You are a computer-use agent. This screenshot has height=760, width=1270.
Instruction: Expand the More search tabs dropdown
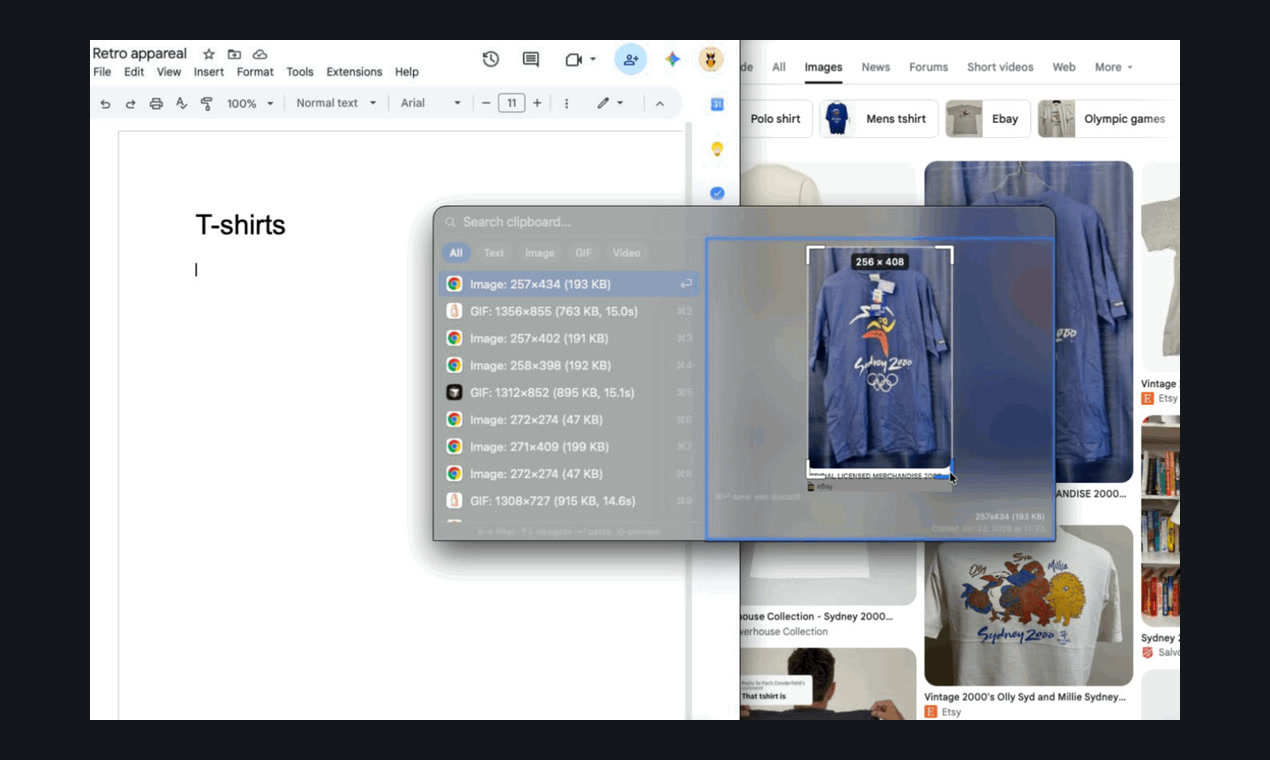1114,67
